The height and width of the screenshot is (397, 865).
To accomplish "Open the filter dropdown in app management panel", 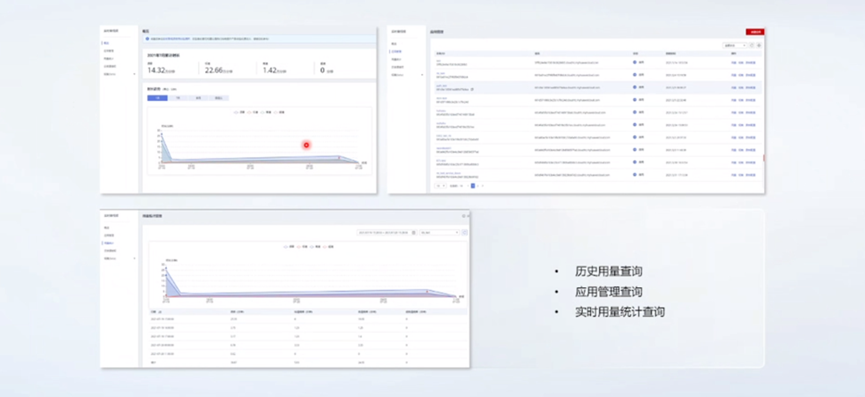I will pyautogui.click(x=735, y=45).
